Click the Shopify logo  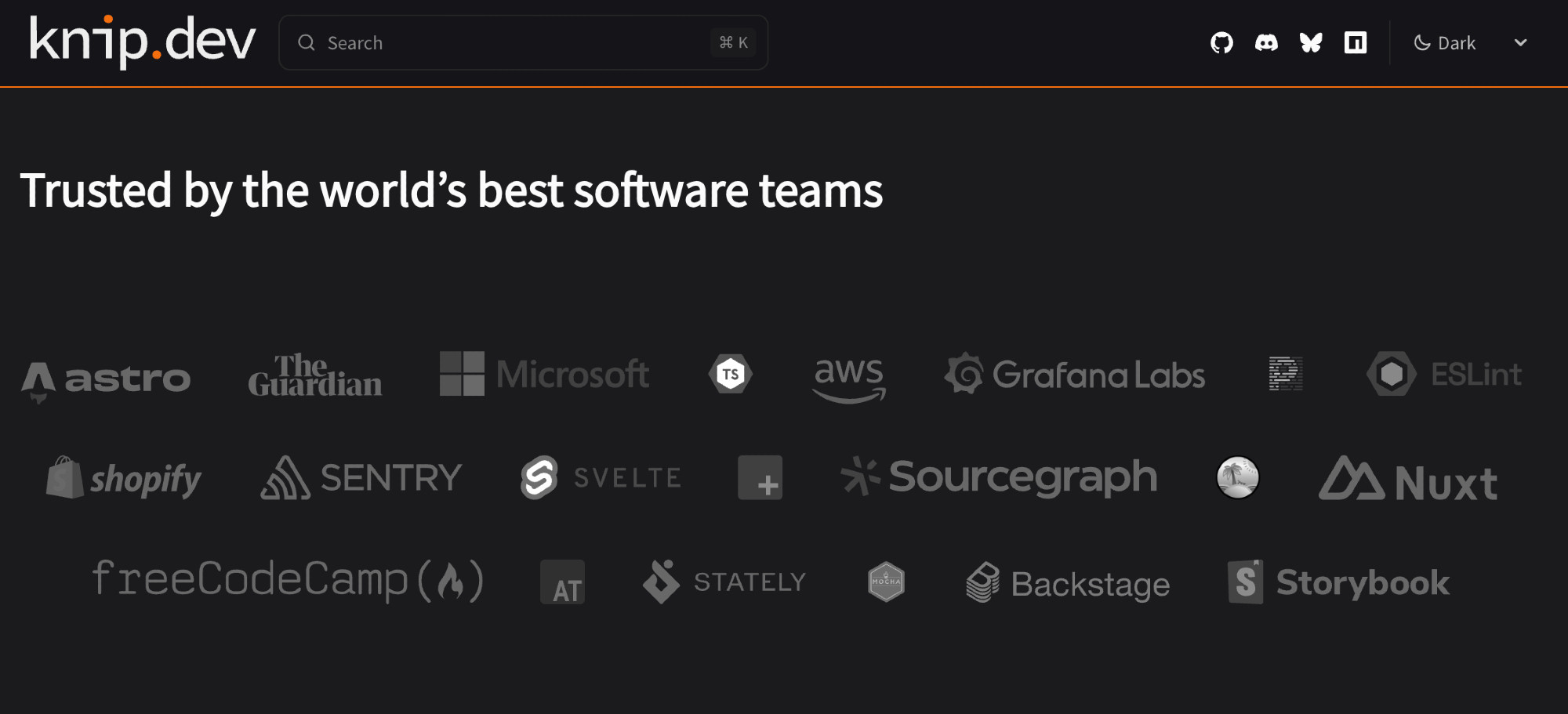tap(124, 478)
